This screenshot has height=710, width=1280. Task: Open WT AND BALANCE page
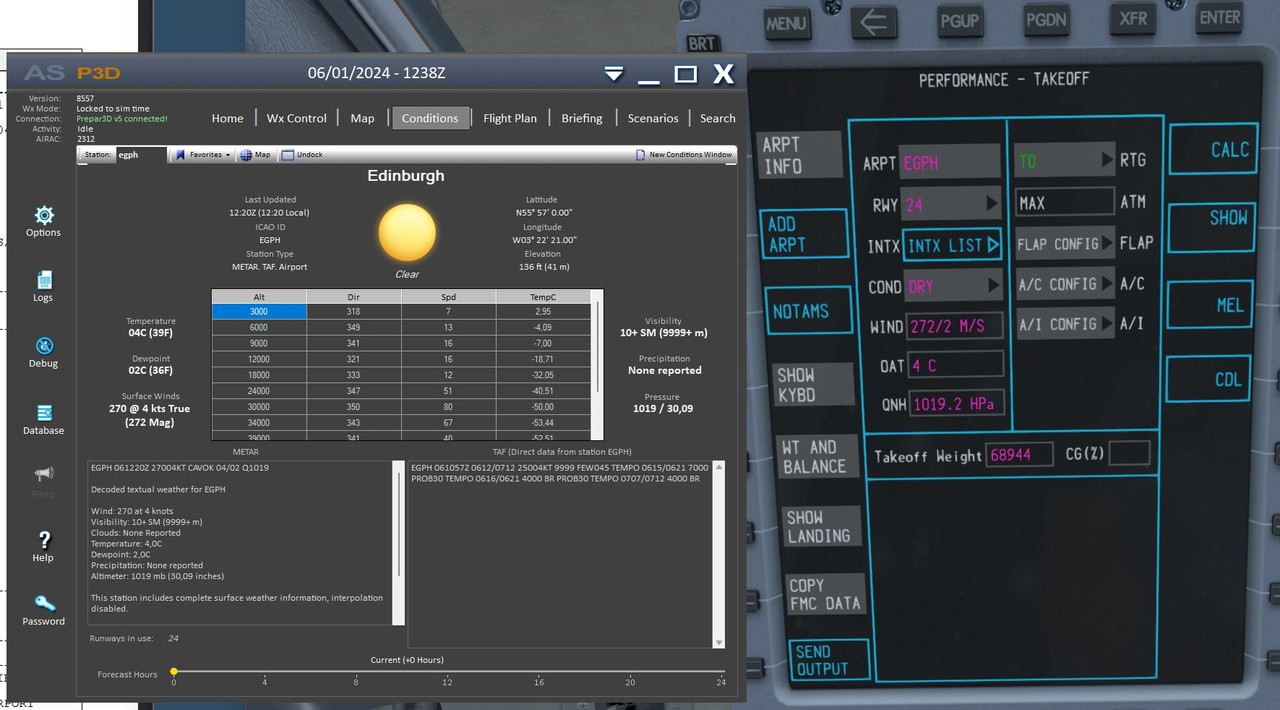(817, 457)
